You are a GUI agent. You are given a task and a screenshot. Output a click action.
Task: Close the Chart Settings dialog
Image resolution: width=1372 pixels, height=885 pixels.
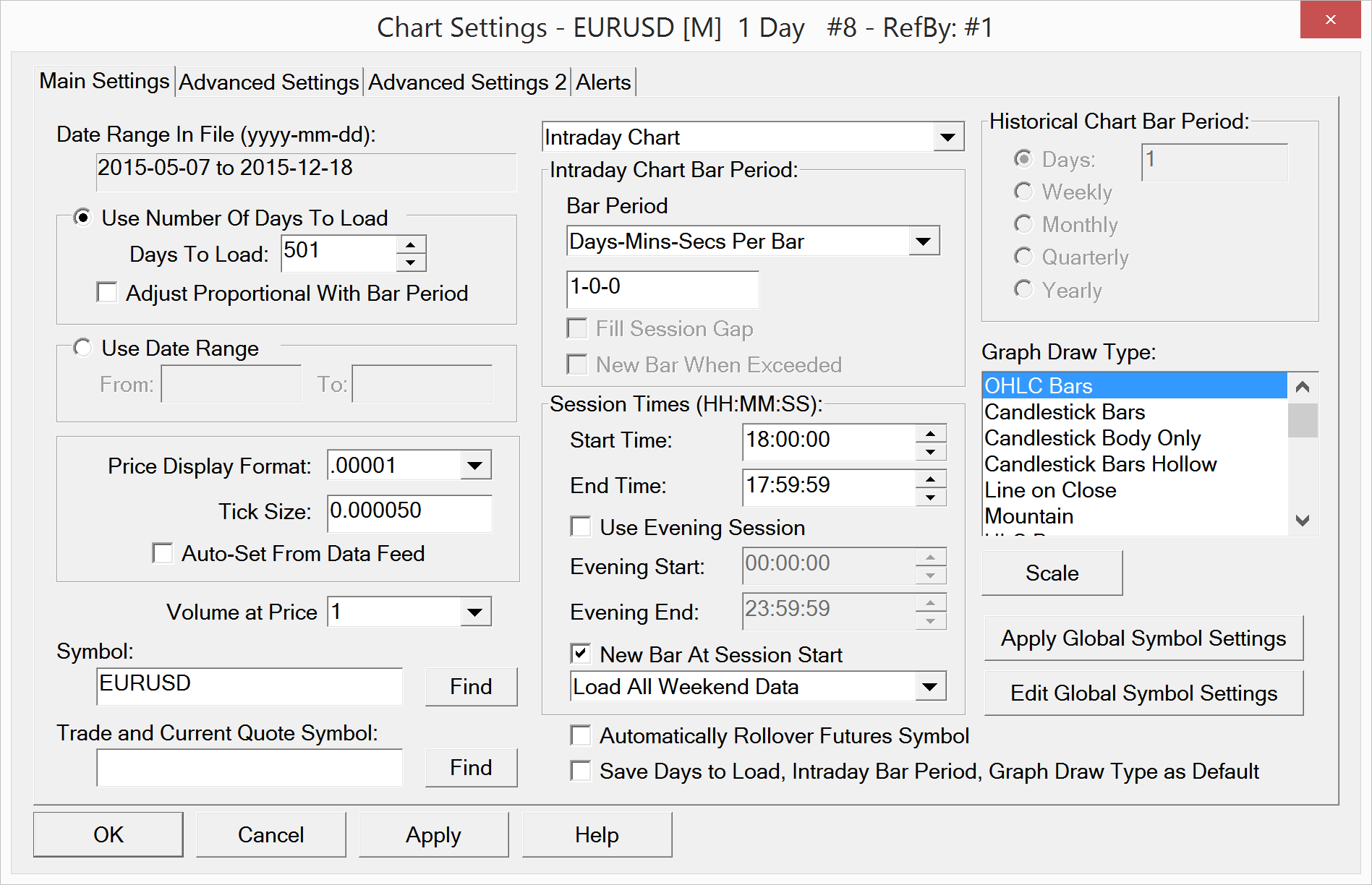pyautogui.click(x=1330, y=20)
